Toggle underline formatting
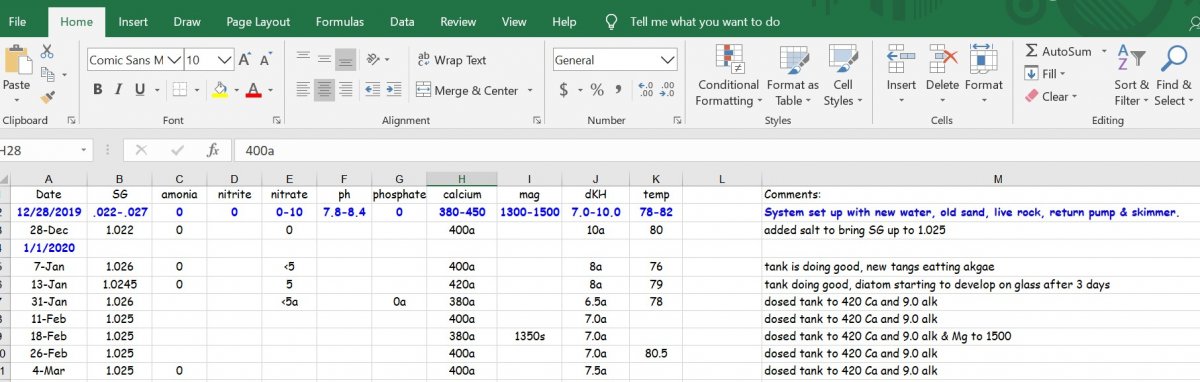The image size is (1200, 382). [140, 90]
